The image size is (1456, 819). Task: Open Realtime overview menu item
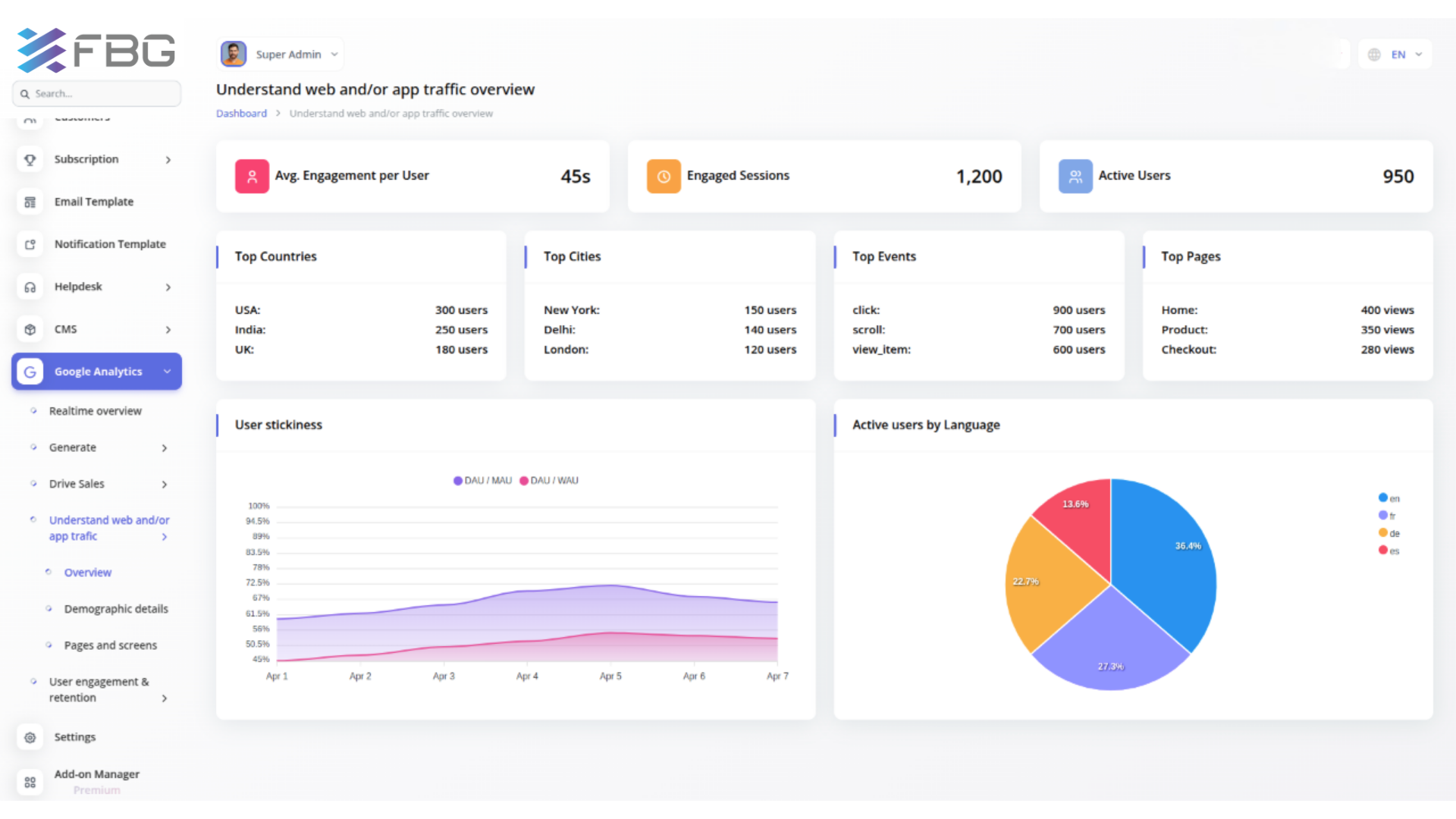95,411
